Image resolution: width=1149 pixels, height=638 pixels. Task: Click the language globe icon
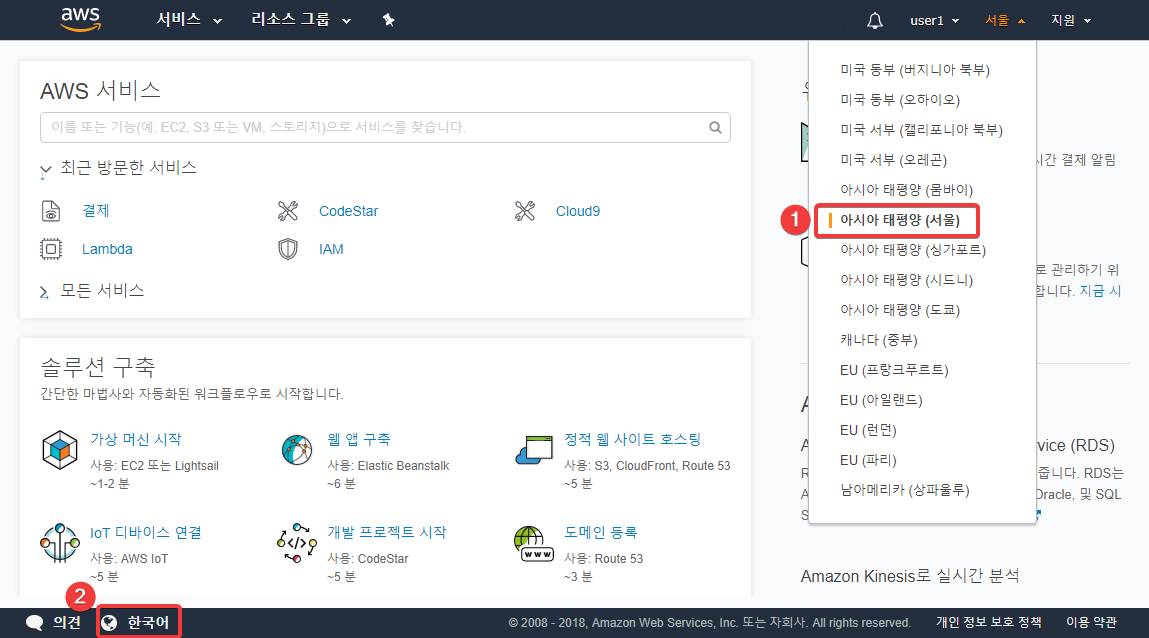click(109, 623)
